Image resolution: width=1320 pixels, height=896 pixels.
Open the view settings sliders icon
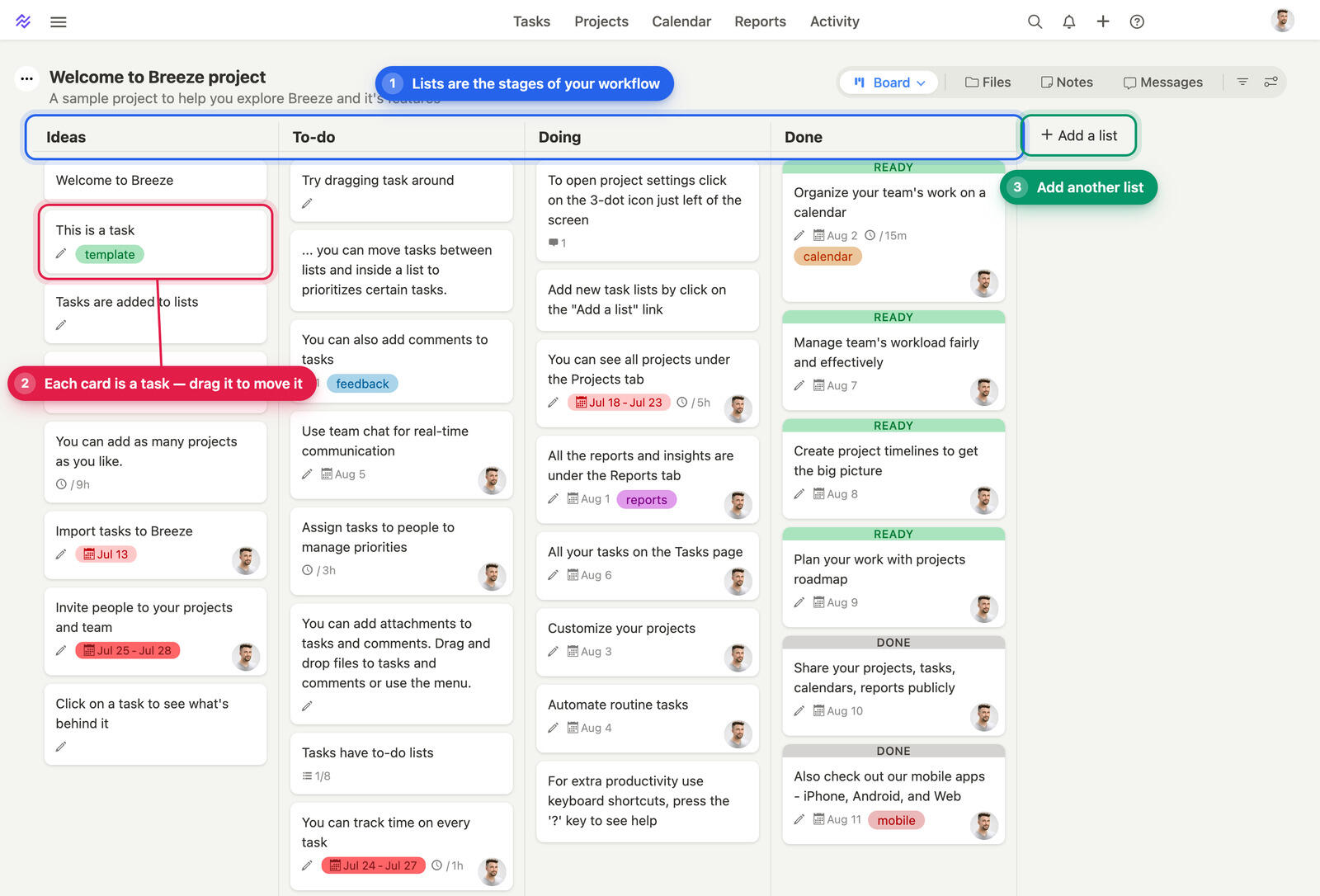1270,82
